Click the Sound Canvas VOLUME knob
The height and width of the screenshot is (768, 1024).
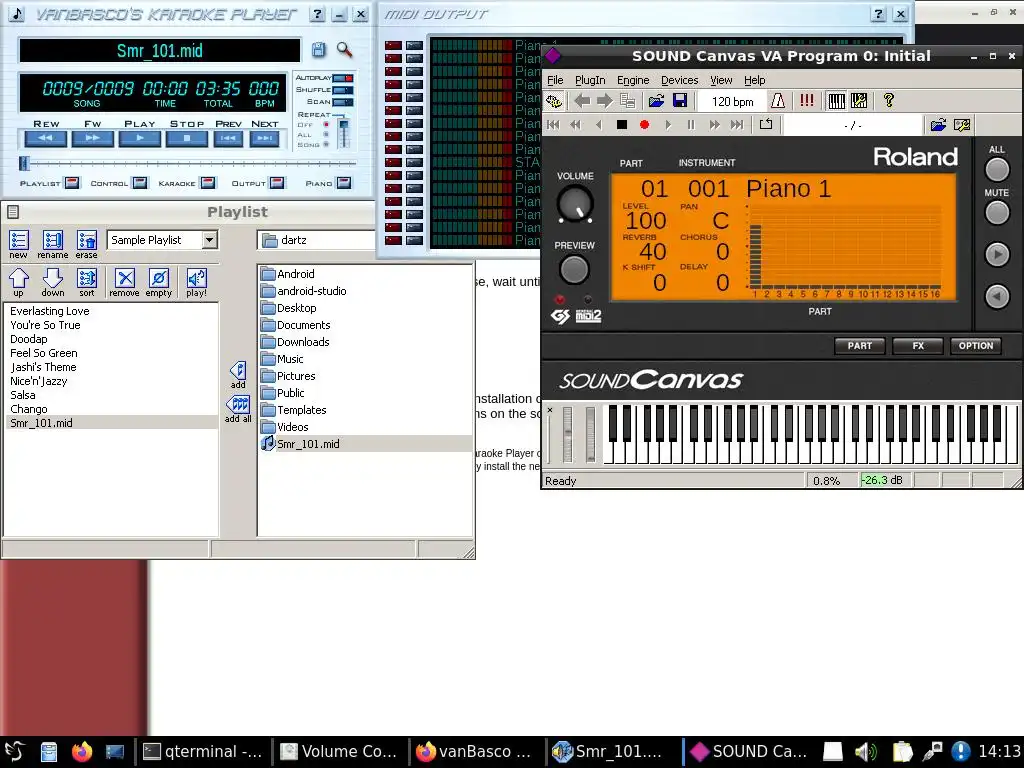pos(575,203)
